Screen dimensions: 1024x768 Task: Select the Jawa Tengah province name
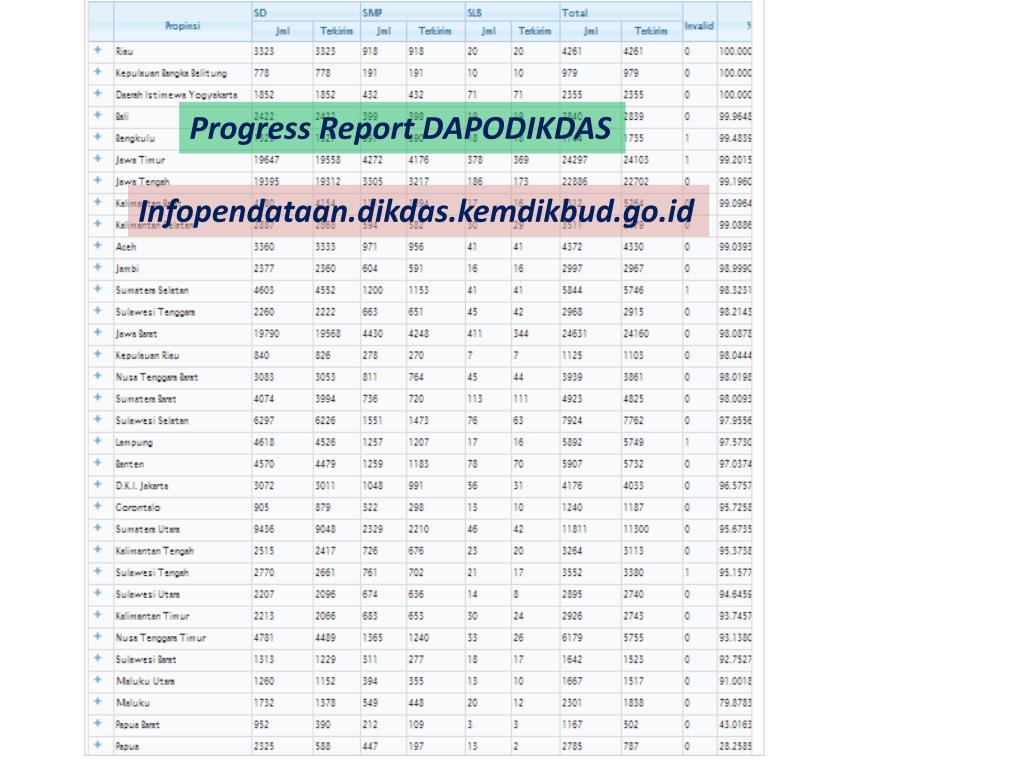point(142,181)
